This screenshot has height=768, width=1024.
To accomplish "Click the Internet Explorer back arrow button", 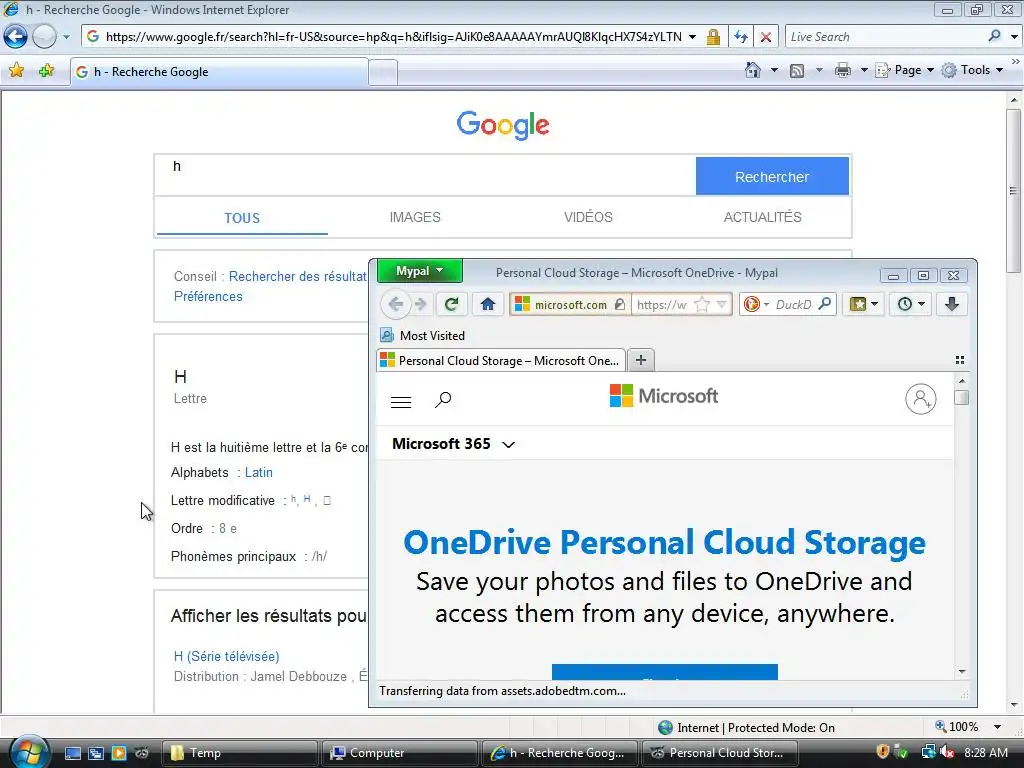I will coord(15,37).
